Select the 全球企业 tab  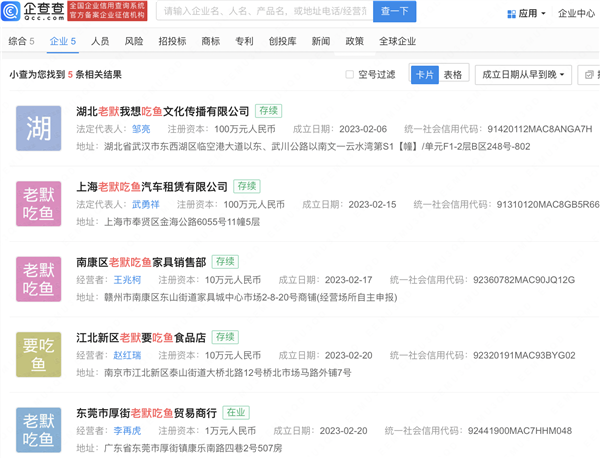(x=400, y=42)
